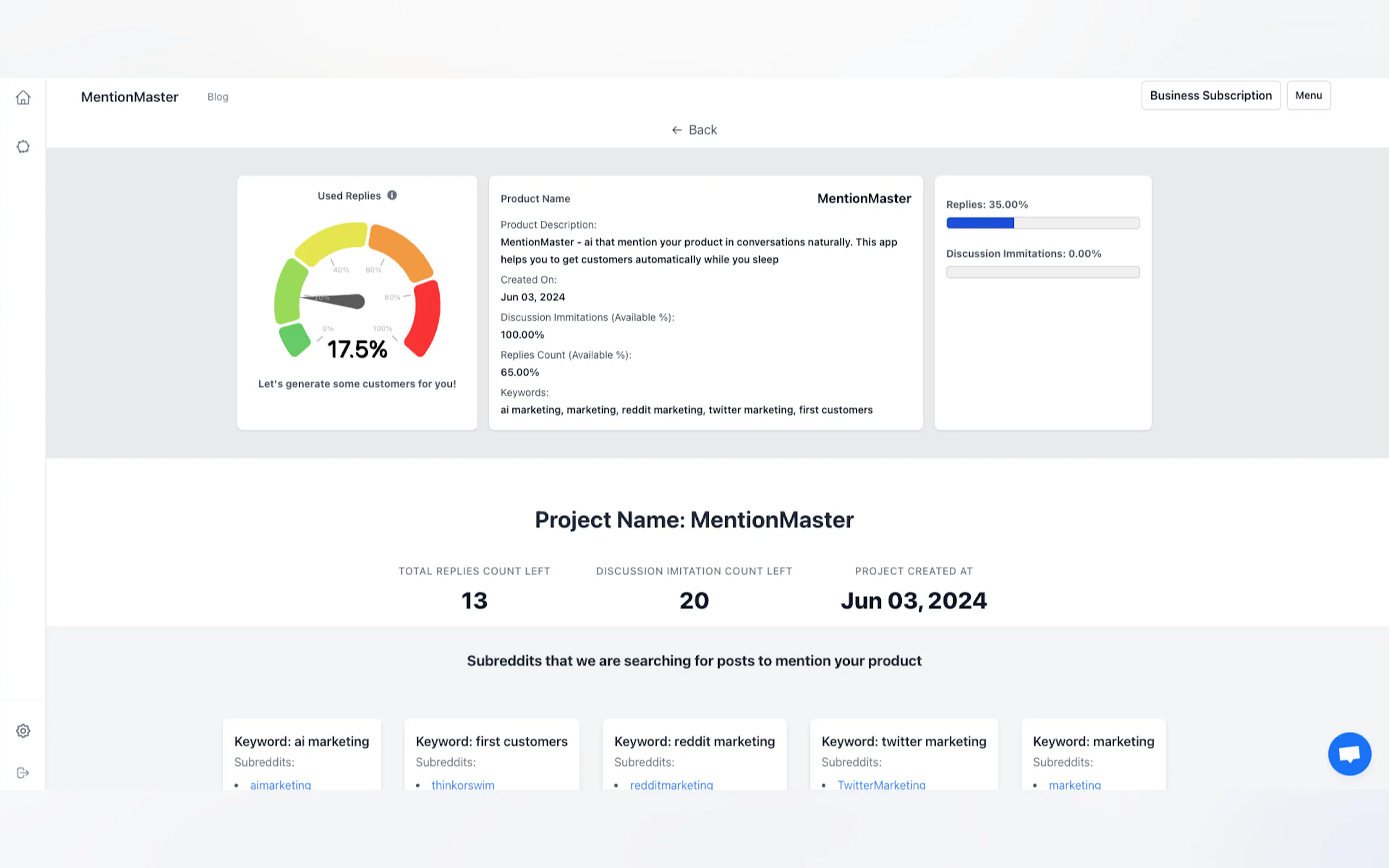The height and width of the screenshot is (868, 1389).
Task: Open the blue chat support bubble
Action: tap(1350, 754)
